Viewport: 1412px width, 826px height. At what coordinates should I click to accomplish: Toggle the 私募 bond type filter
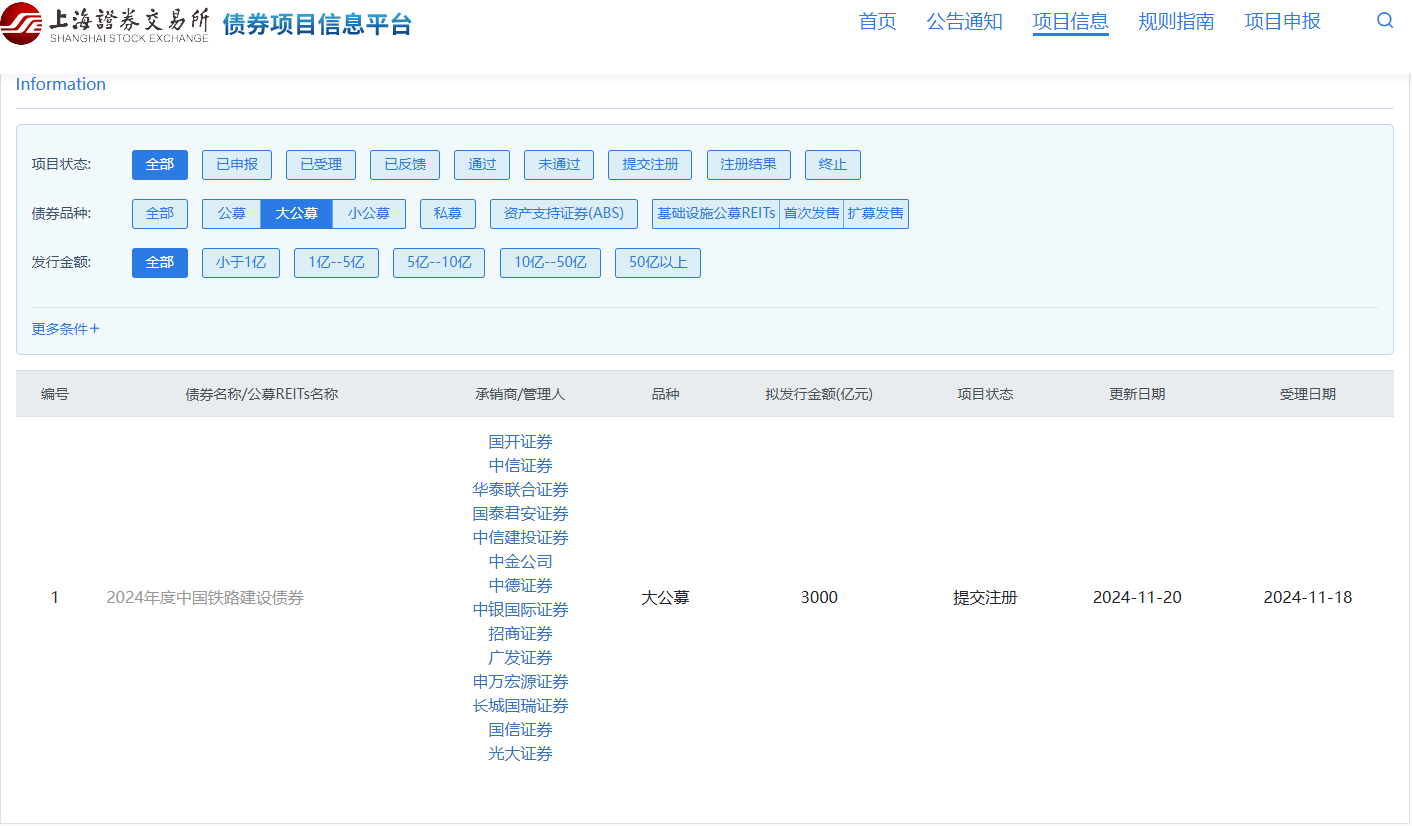click(447, 213)
